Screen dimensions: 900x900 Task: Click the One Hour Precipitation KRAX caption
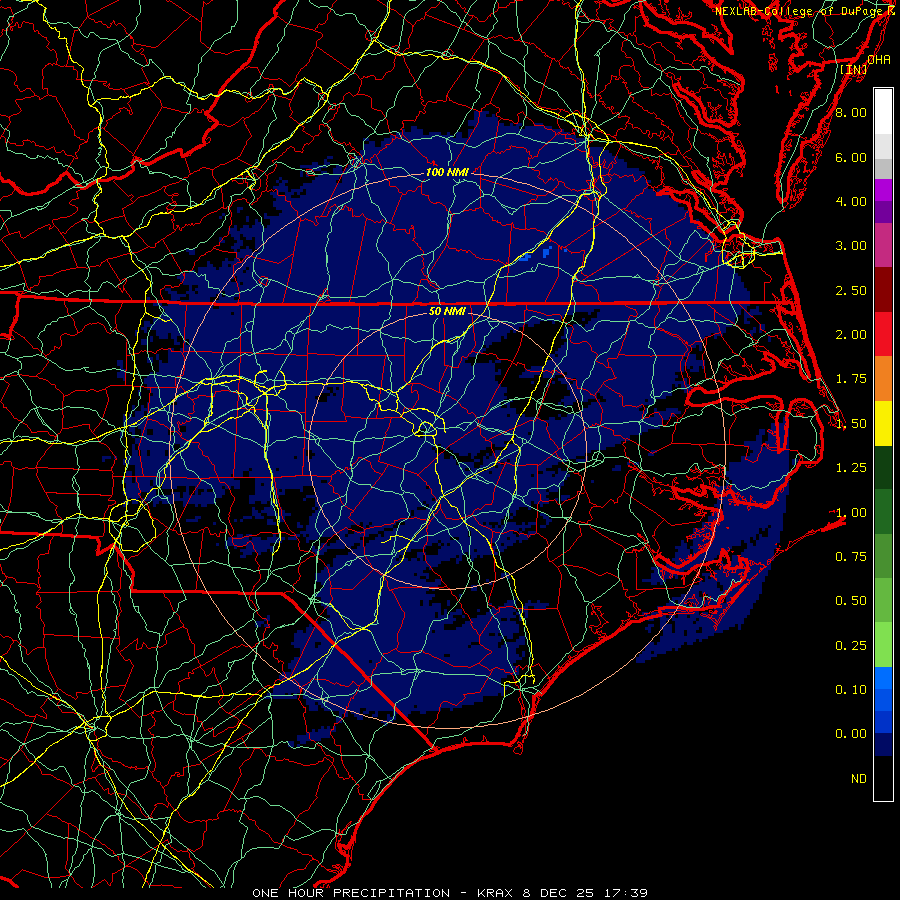(x=450, y=893)
